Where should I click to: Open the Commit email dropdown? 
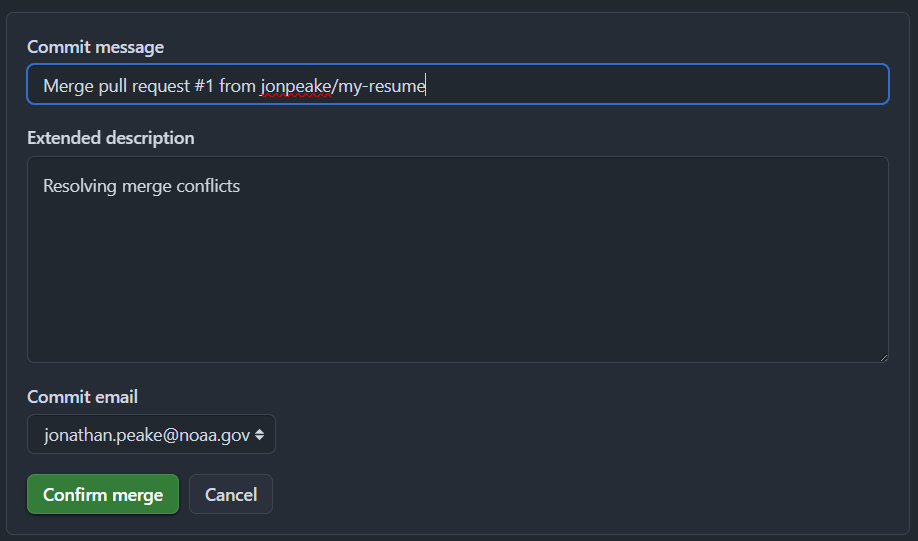click(x=151, y=434)
